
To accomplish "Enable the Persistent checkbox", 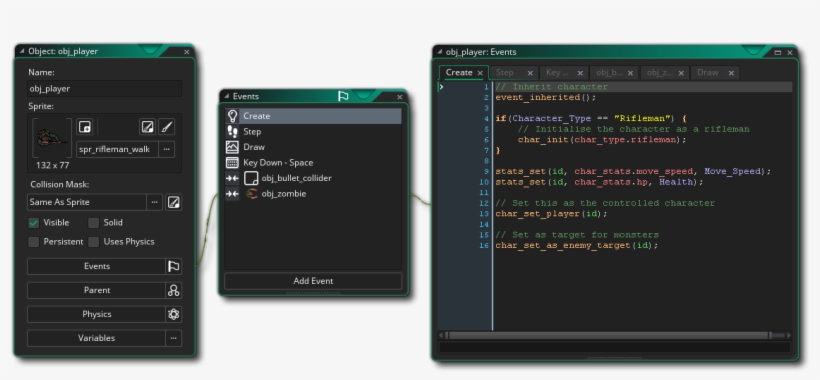I will pos(33,241).
